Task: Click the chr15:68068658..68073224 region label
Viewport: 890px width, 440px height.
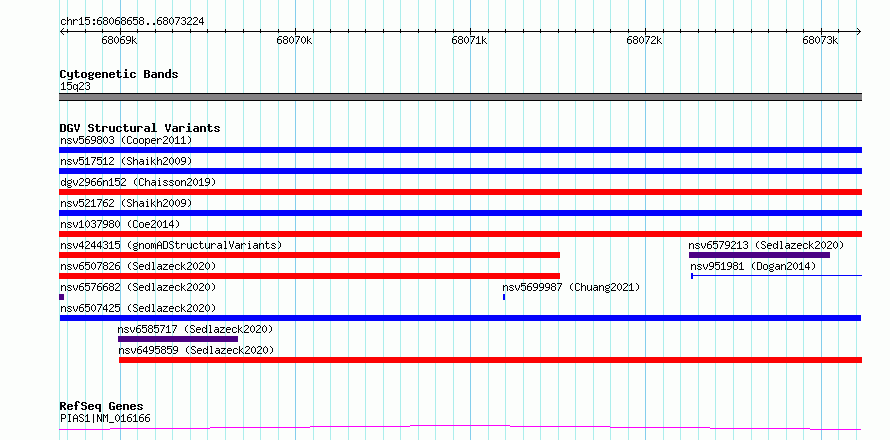Action: pos(132,22)
